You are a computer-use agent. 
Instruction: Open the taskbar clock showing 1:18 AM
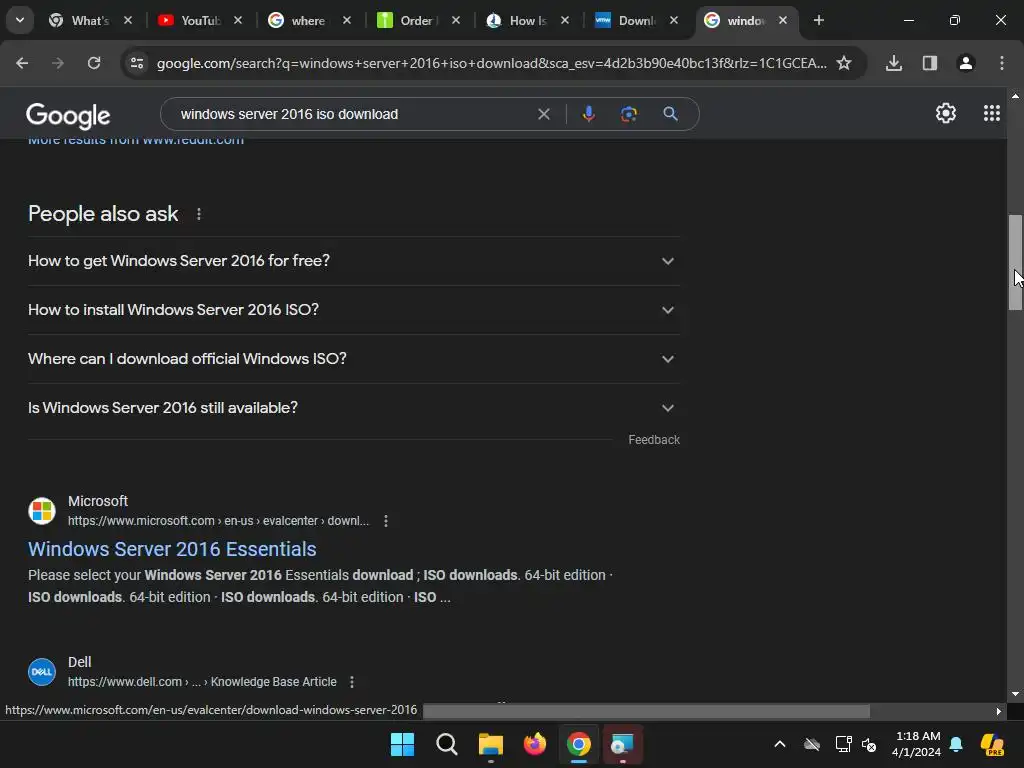tap(916, 744)
